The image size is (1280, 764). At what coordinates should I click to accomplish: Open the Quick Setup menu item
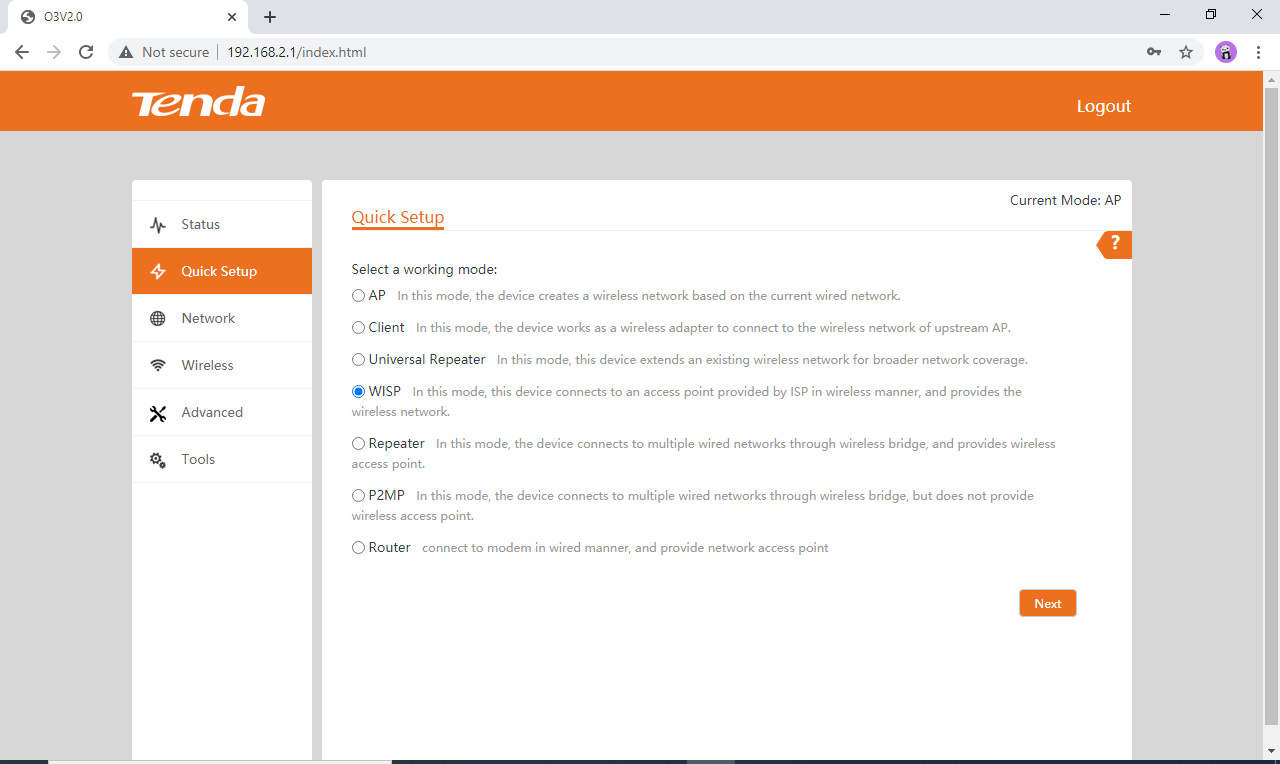coord(222,271)
